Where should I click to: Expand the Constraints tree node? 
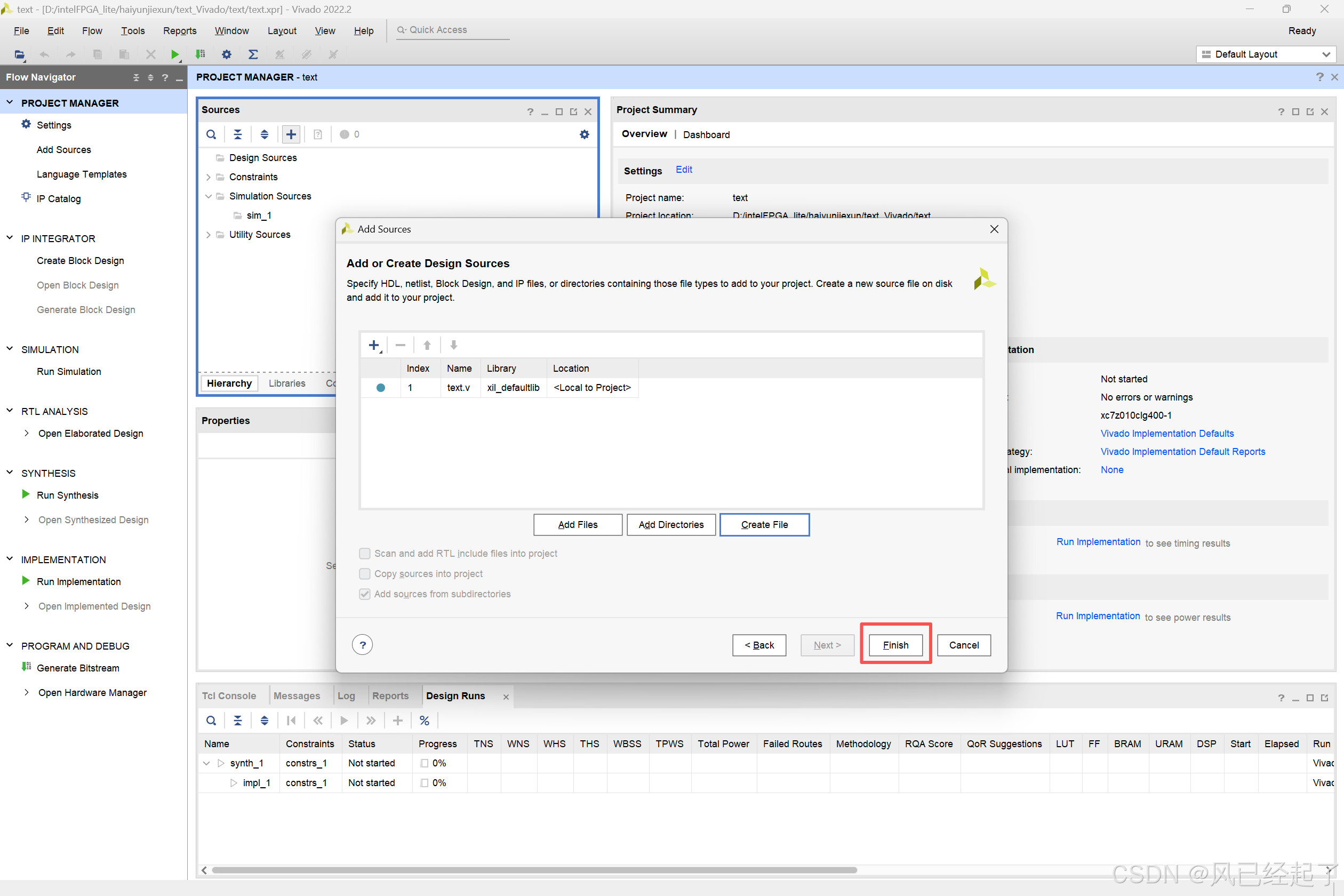click(209, 177)
